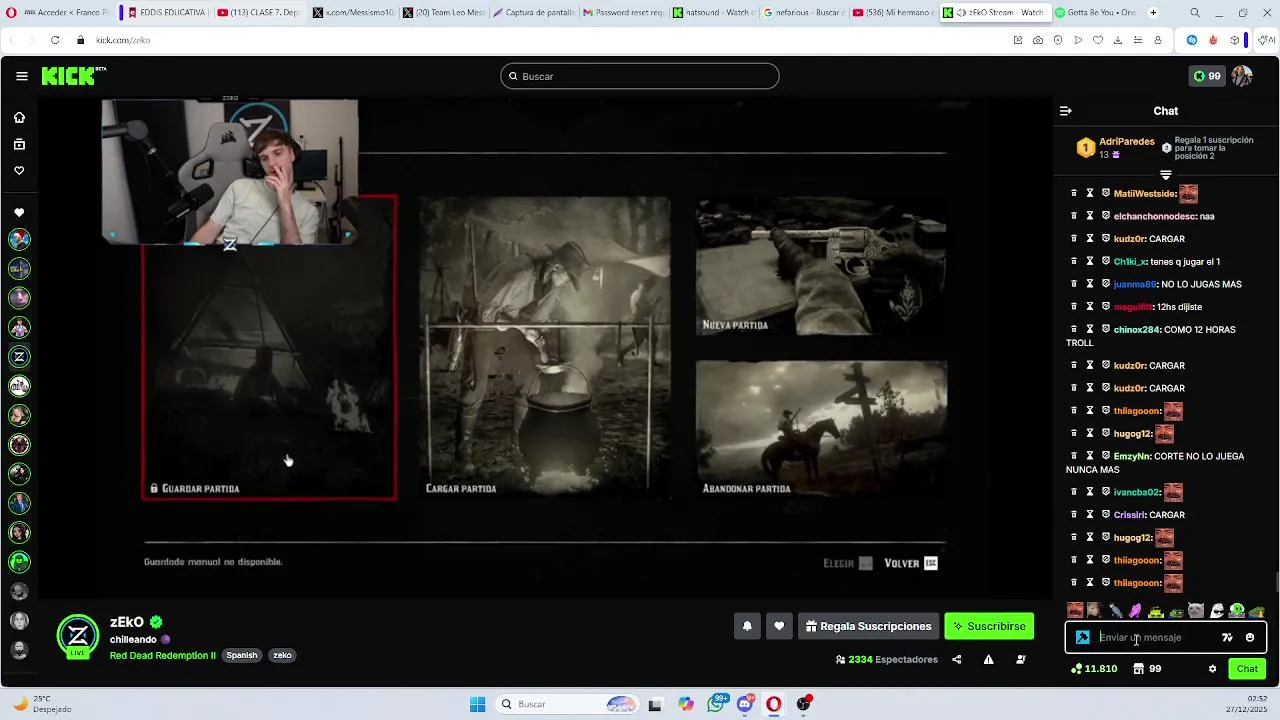Switch to the (113) CLASE 7 YouTube tab
The width and height of the screenshot is (1280, 720).
(258, 13)
